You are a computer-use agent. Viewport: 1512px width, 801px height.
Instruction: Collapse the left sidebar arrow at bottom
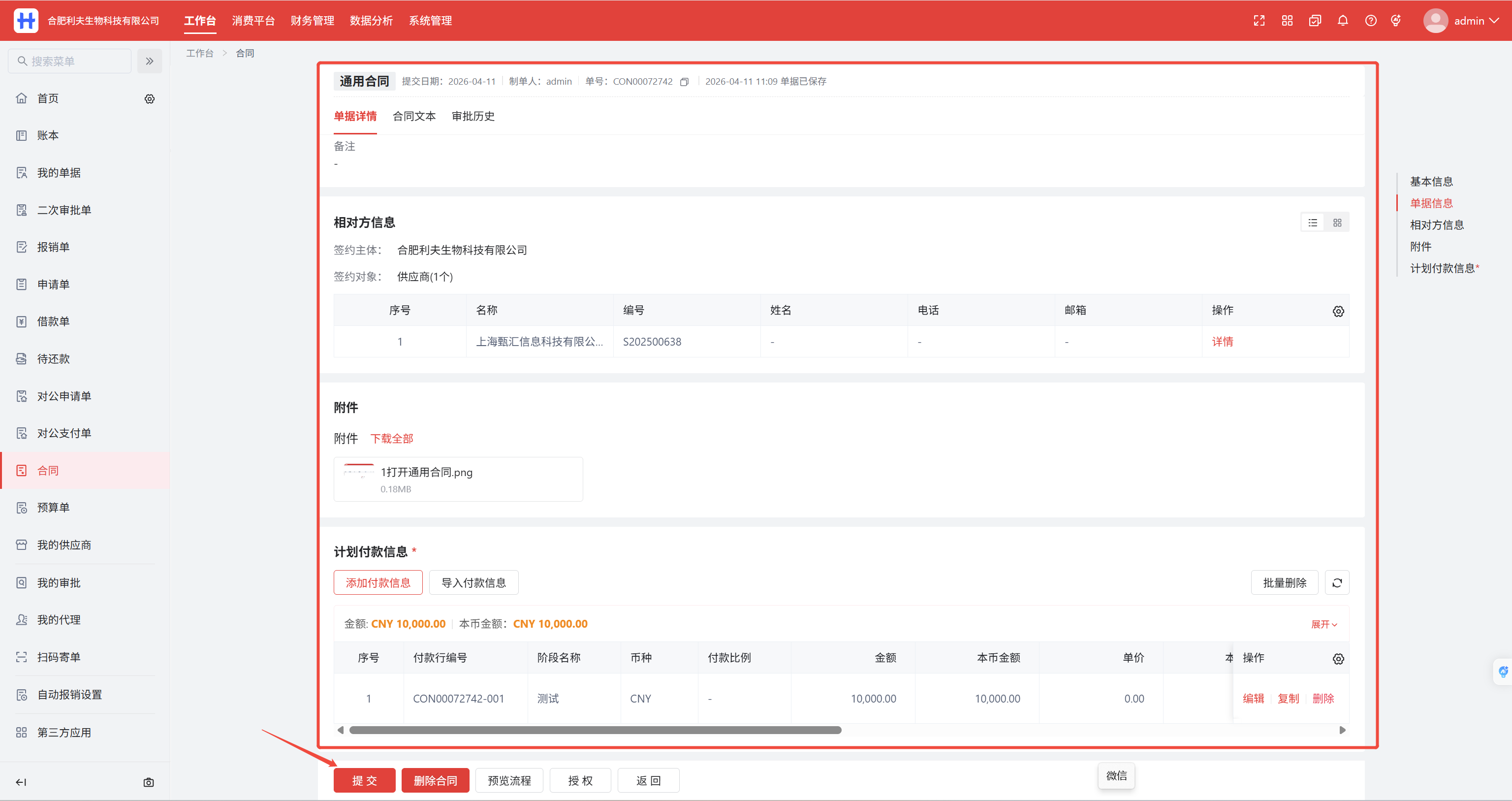click(x=21, y=782)
